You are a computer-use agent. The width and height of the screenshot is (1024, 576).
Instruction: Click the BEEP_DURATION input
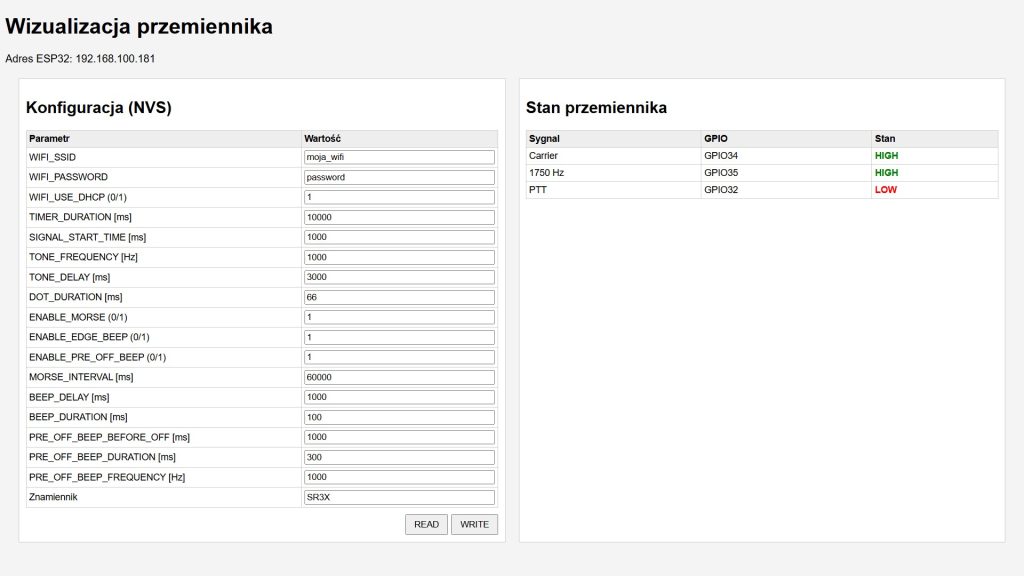(399, 417)
